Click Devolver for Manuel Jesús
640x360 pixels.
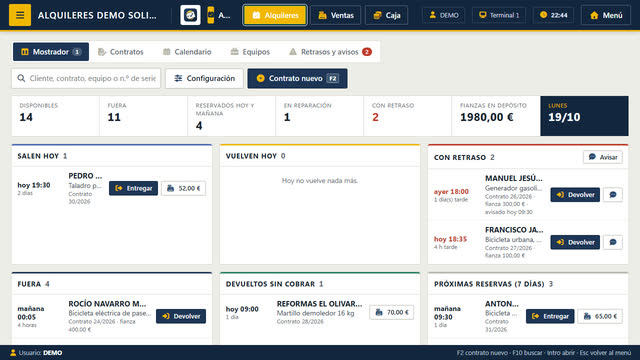tap(575, 195)
